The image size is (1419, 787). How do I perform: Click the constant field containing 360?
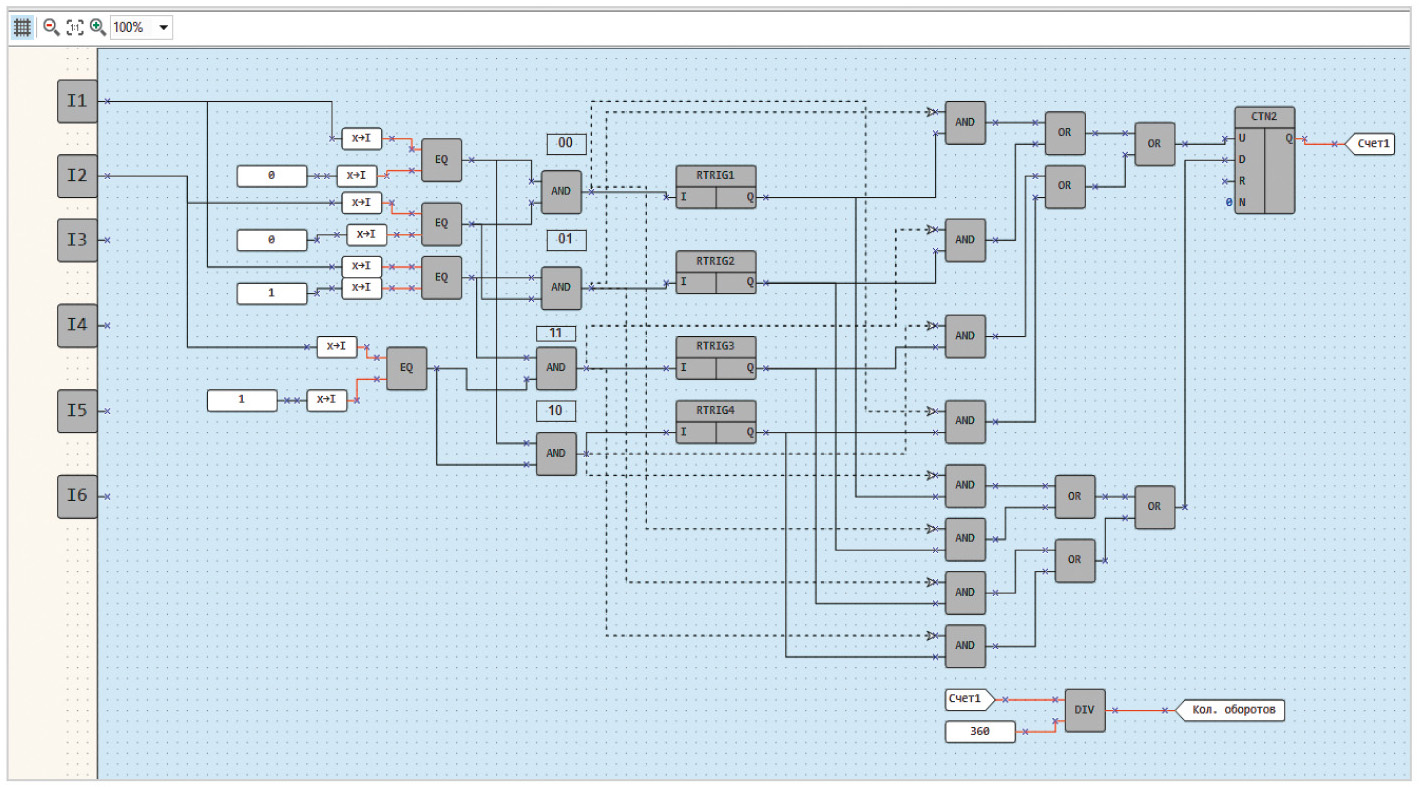coord(980,732)
